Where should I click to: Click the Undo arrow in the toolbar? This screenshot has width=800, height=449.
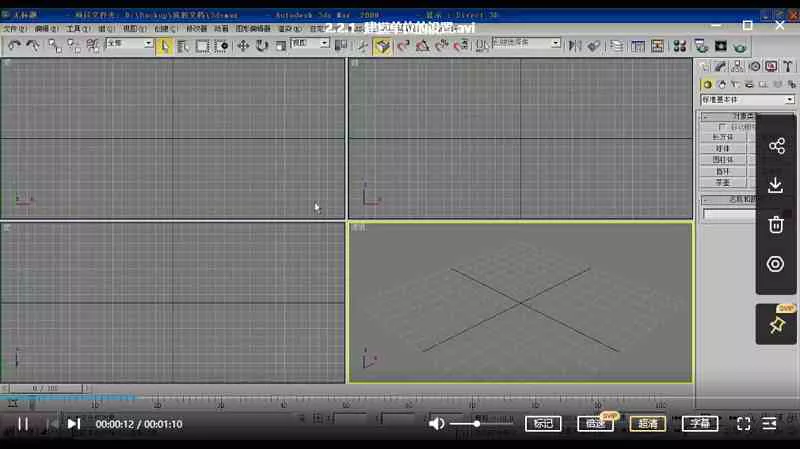click(14, 46)
